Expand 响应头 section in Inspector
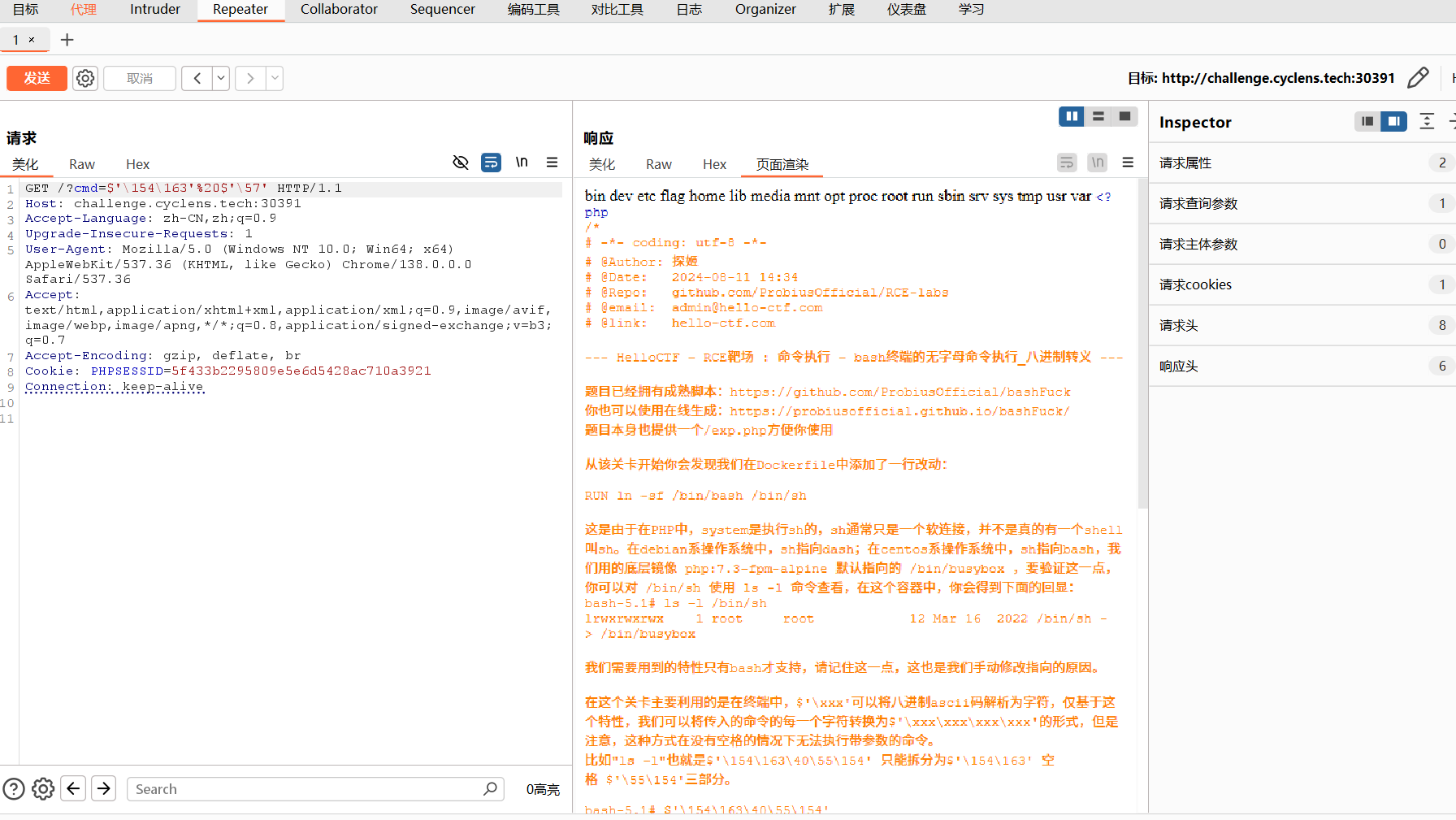Viewport: 1456px width, 820px height. (x=1302, y=367)
